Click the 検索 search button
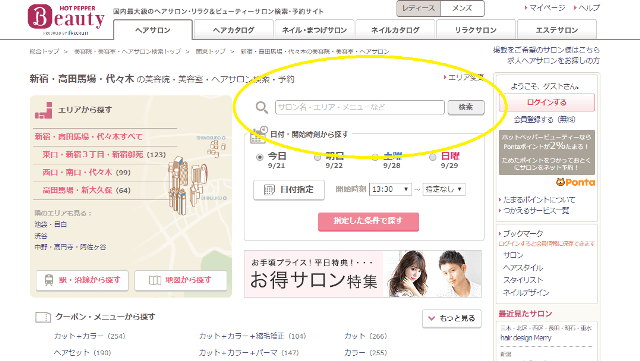The height and width of the screenshot is (361, 640). coord(466,107)
